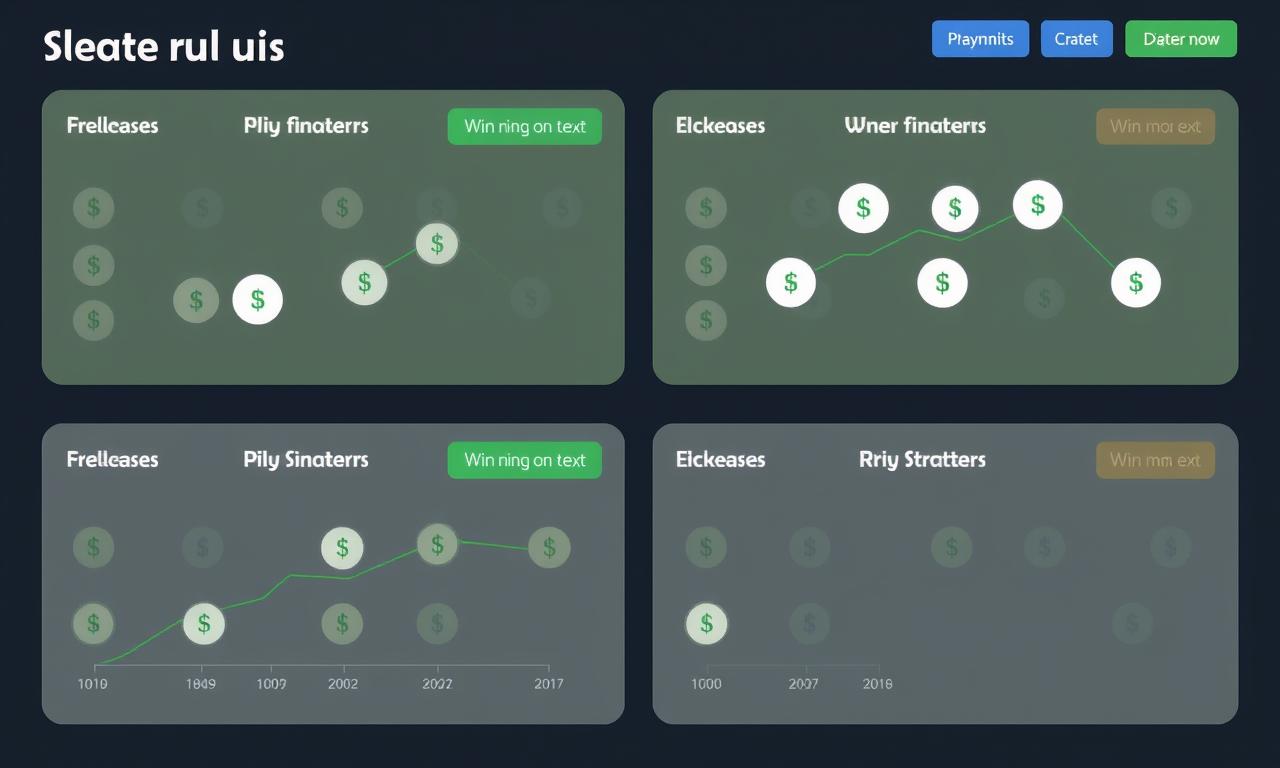Click the blue Playnnits button

[980, 39]
